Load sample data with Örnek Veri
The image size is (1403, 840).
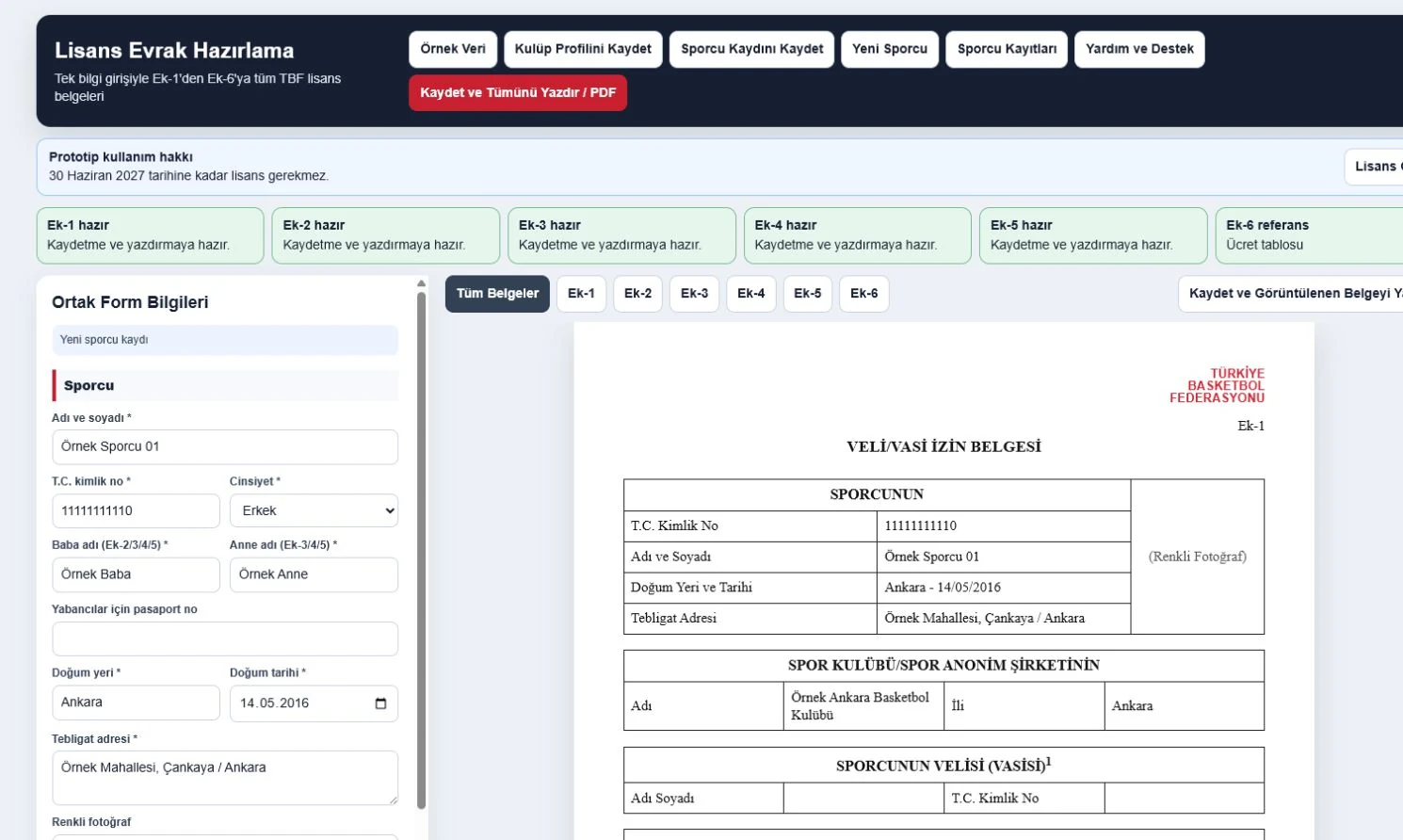(x=453, y=49)
